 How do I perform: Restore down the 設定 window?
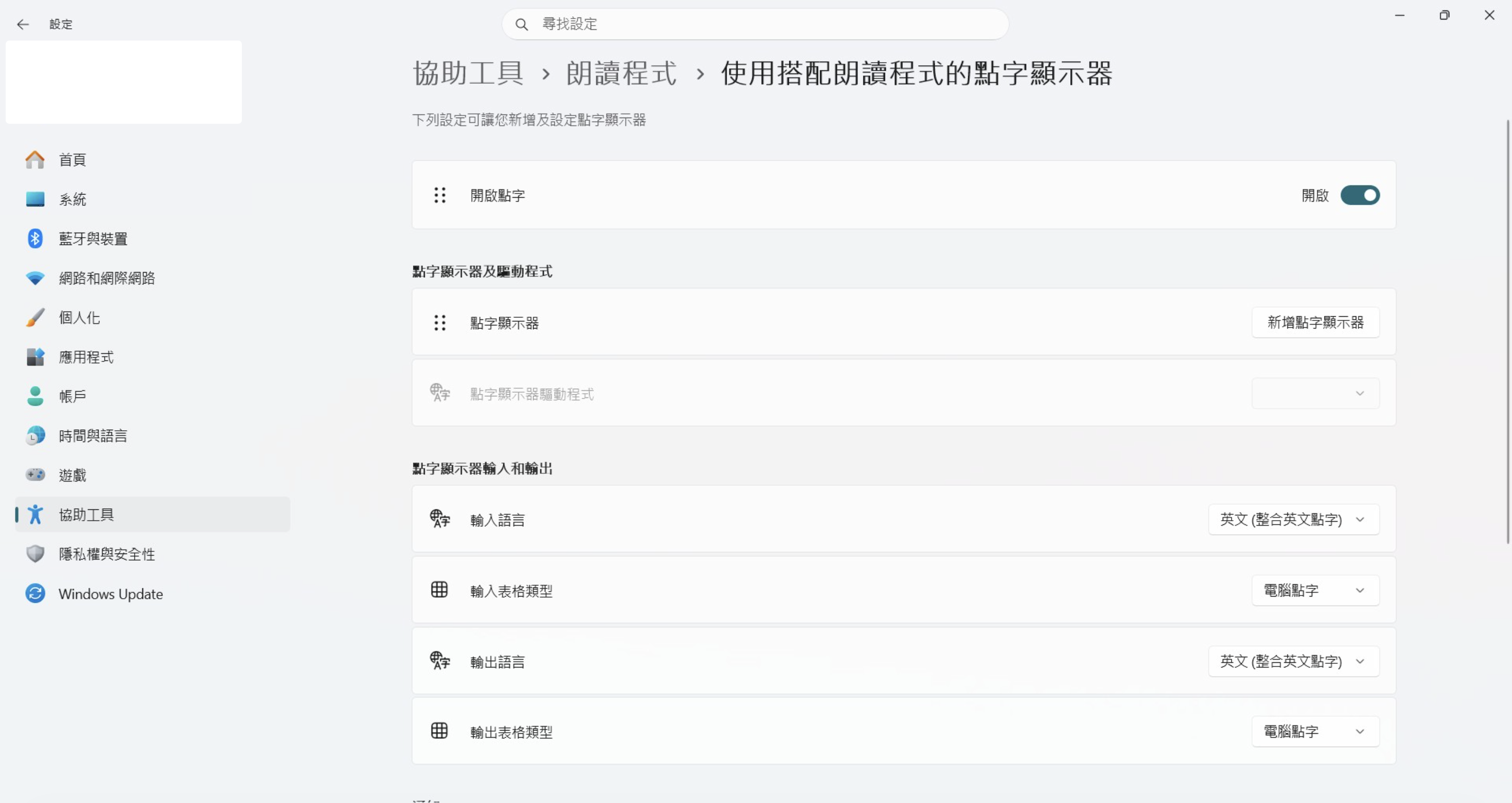point(1445,15)
